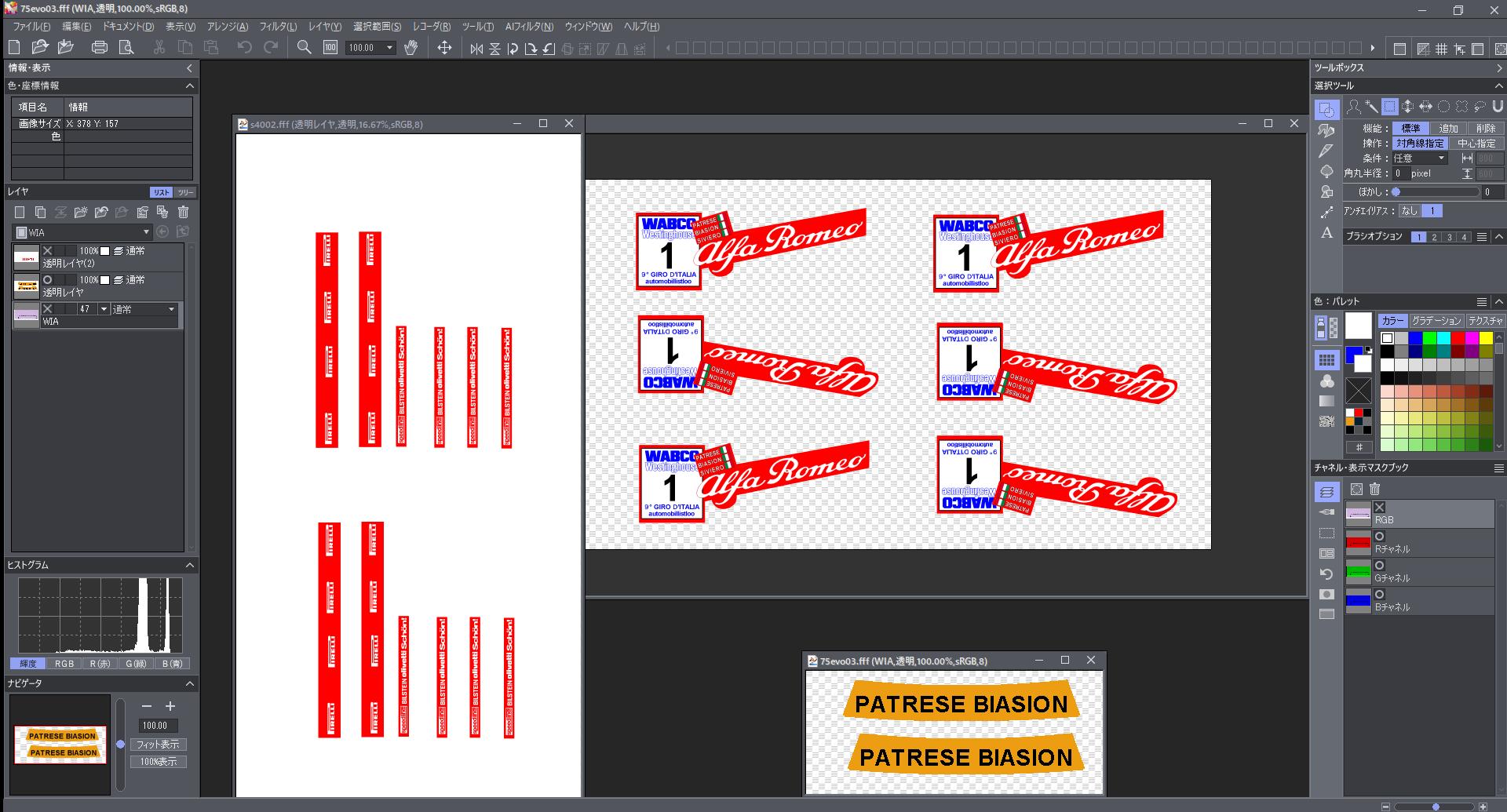Select 追加 selection function button
Screen dimensions: 1507x812
[x=1448, y=129]
